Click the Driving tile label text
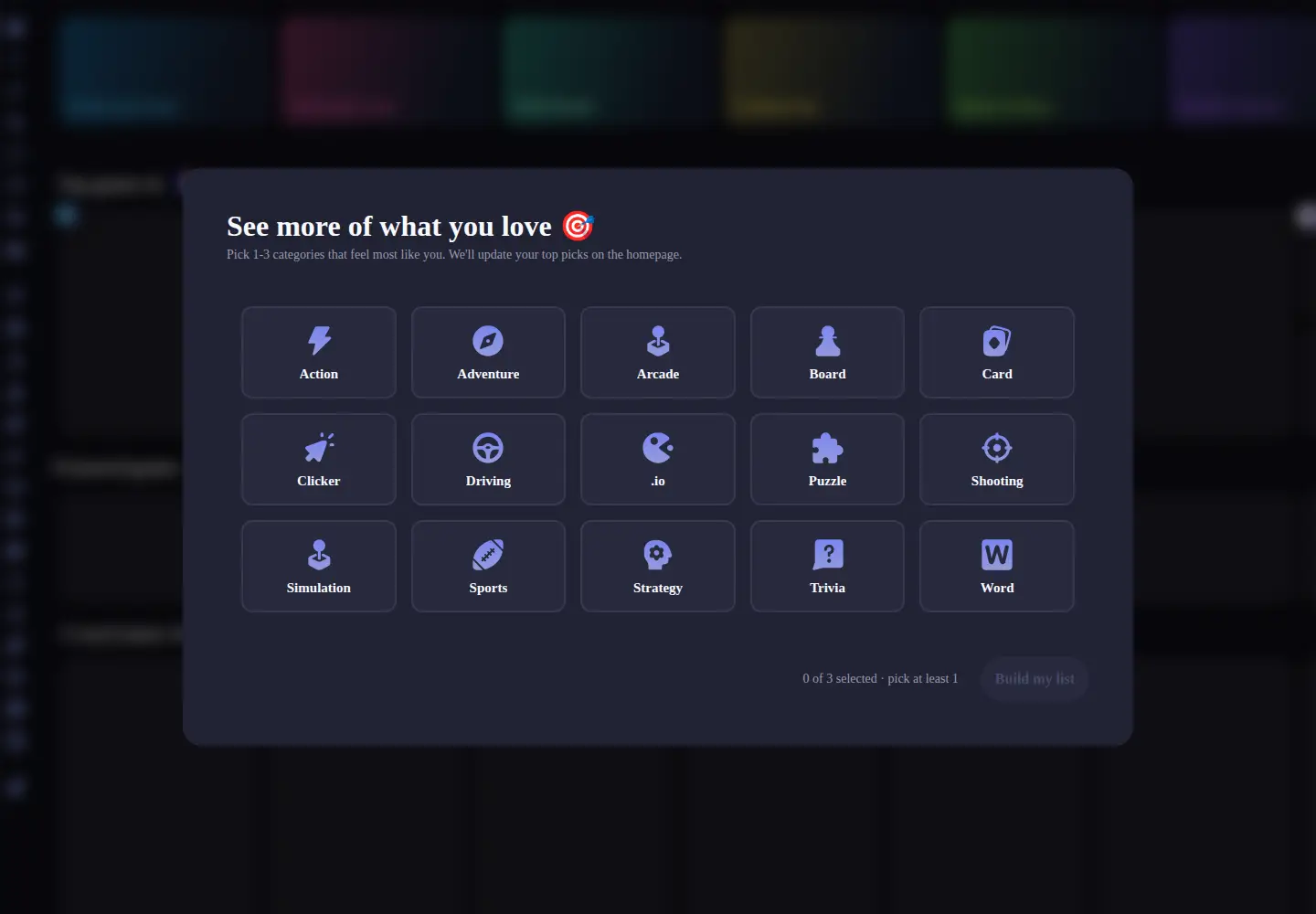Viewport: 1316px width, 914px height. [488, 481]
